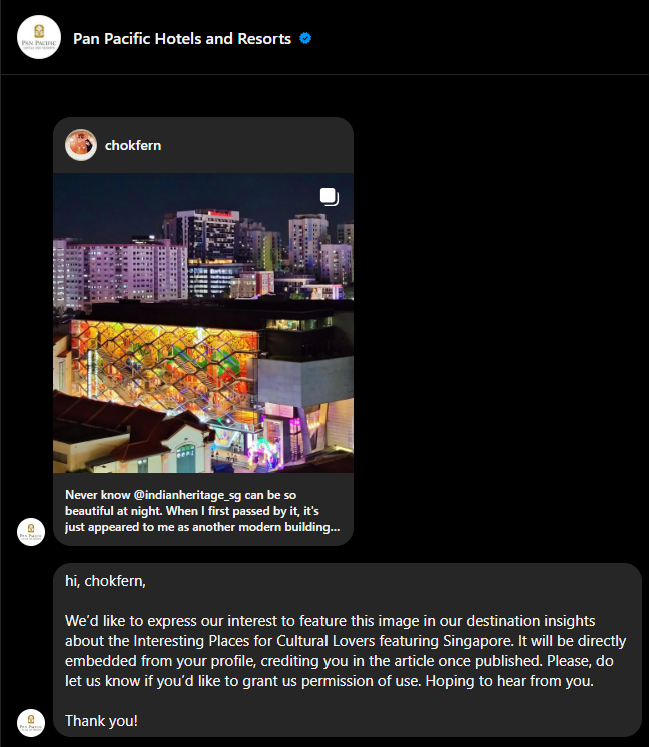Click sender avatar beside the Thank you message
This screenshot has height=747, width=650.
[31, 723]
